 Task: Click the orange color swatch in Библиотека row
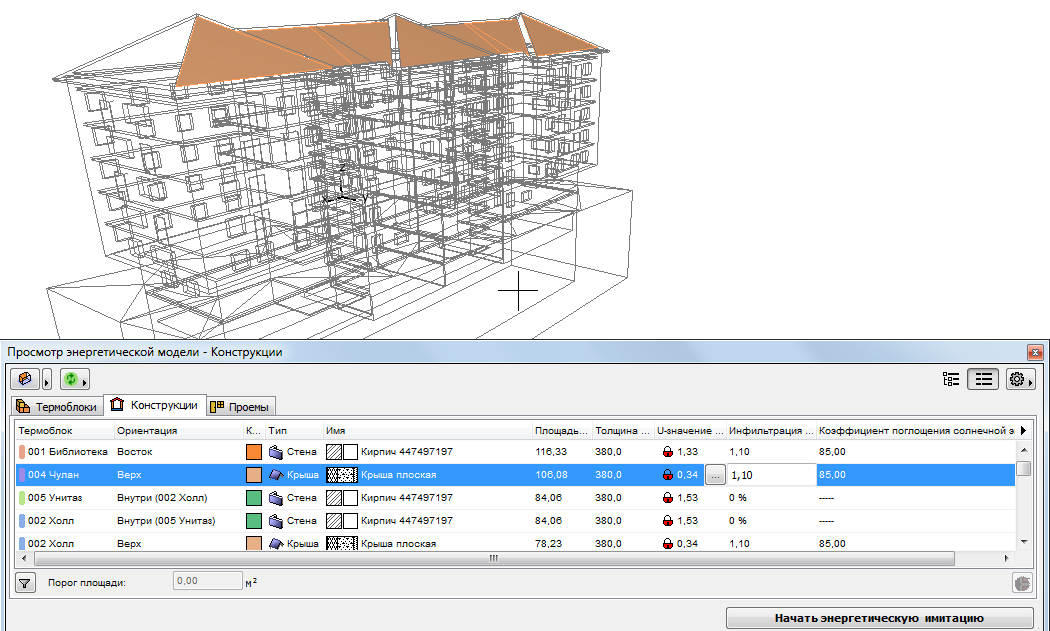pyautogui.click(x=254, y=452)
